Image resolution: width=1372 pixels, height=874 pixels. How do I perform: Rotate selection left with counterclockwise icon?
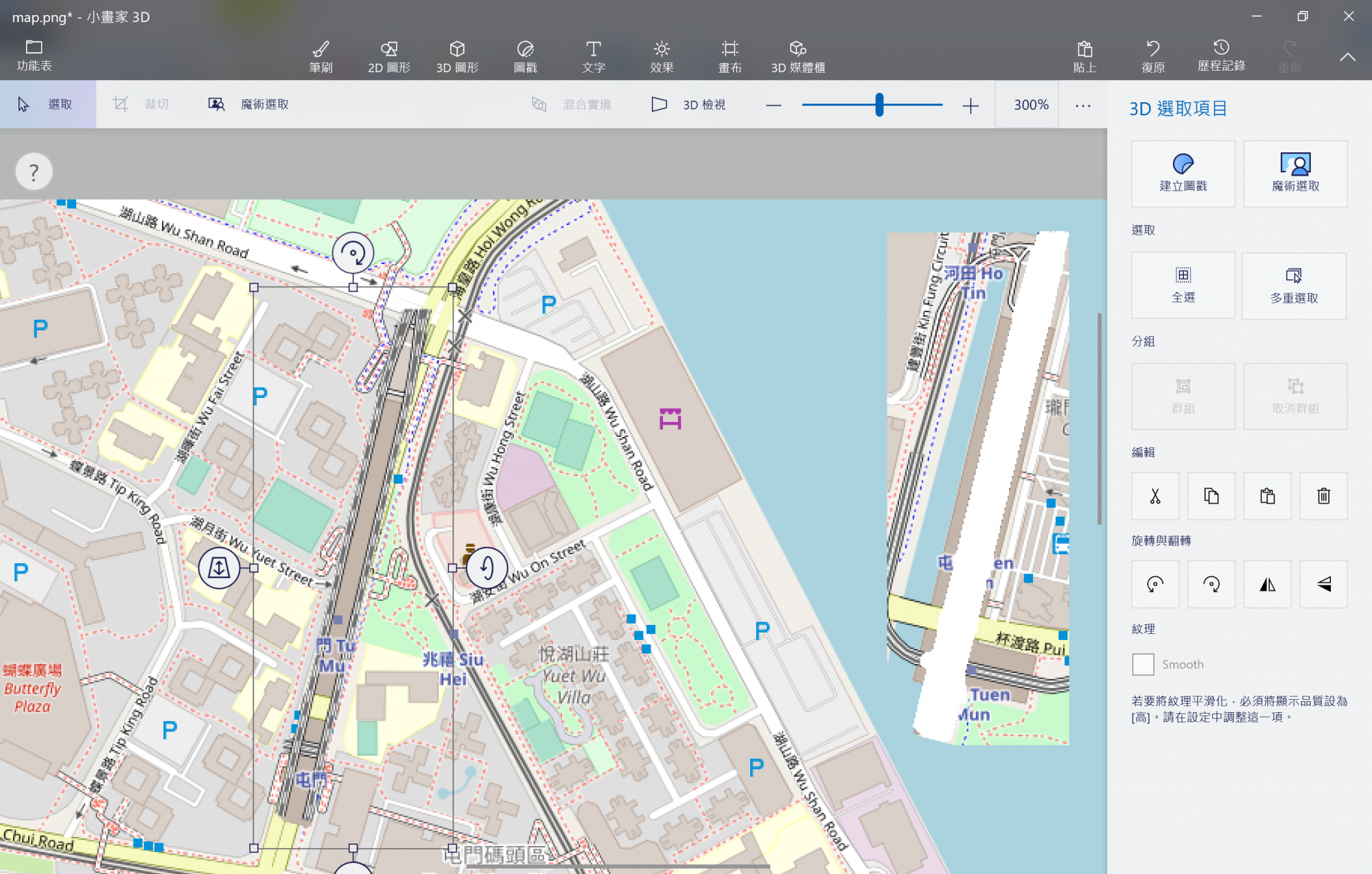pos(1155,584)
